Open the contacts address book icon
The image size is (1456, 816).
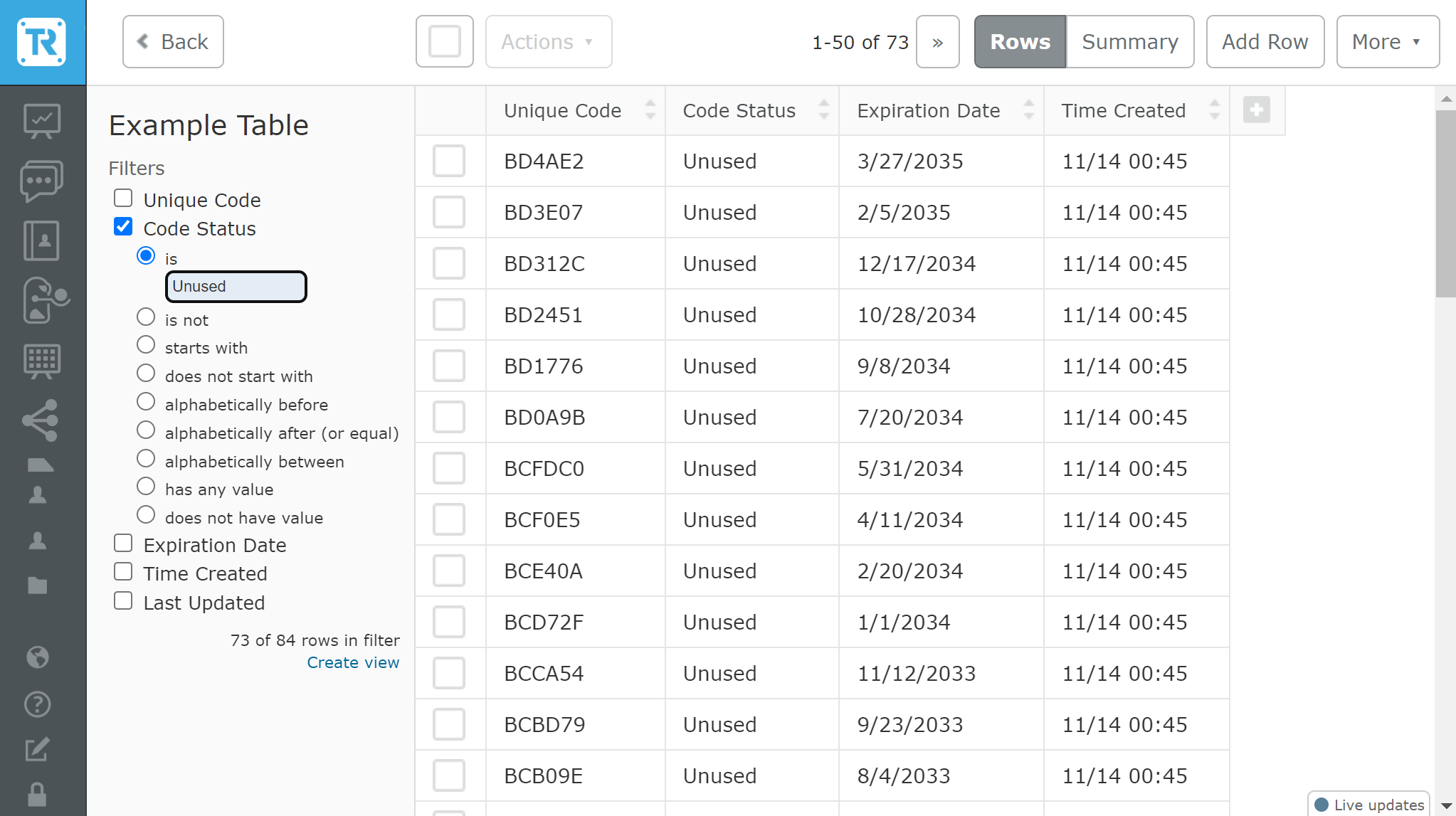point(42,240)
